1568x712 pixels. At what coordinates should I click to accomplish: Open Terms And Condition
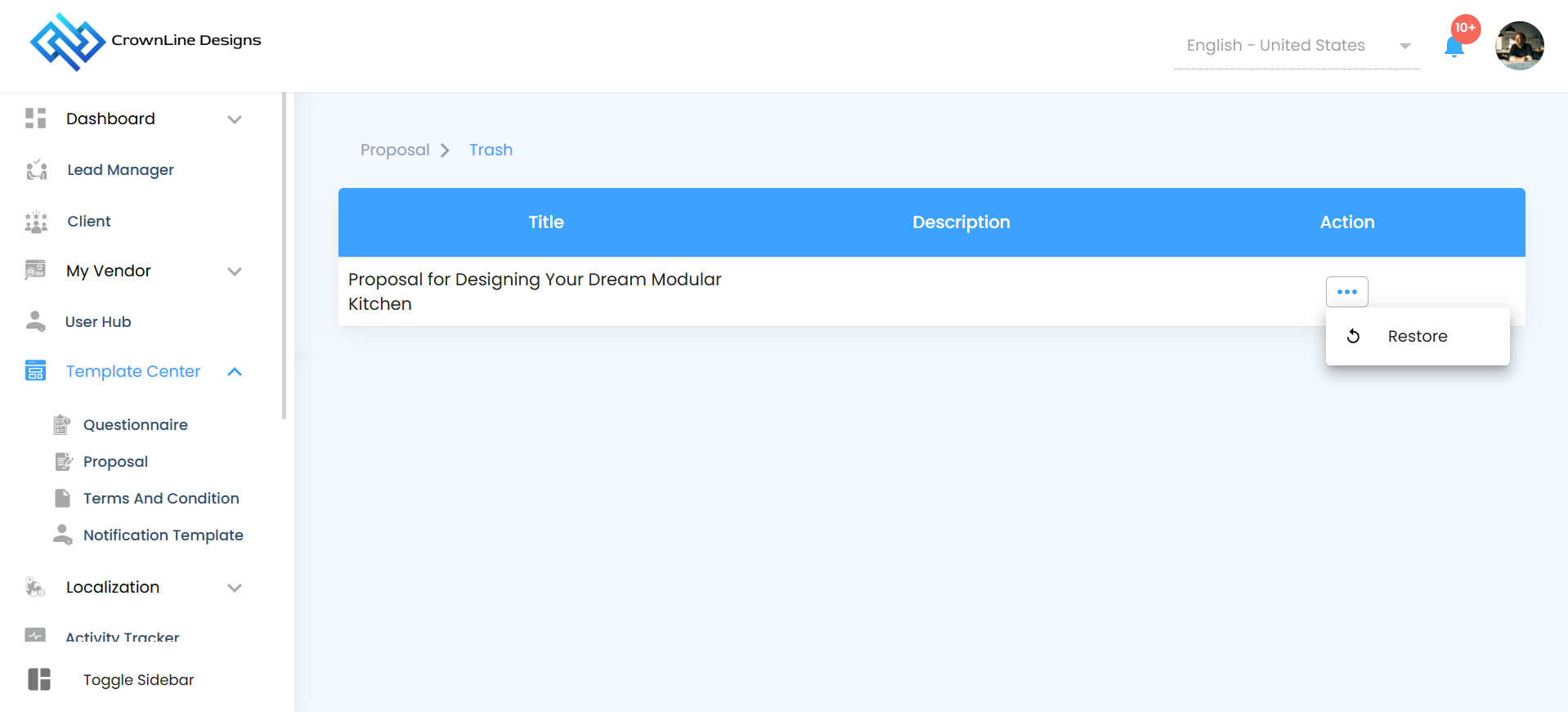[x=161, y=499]
